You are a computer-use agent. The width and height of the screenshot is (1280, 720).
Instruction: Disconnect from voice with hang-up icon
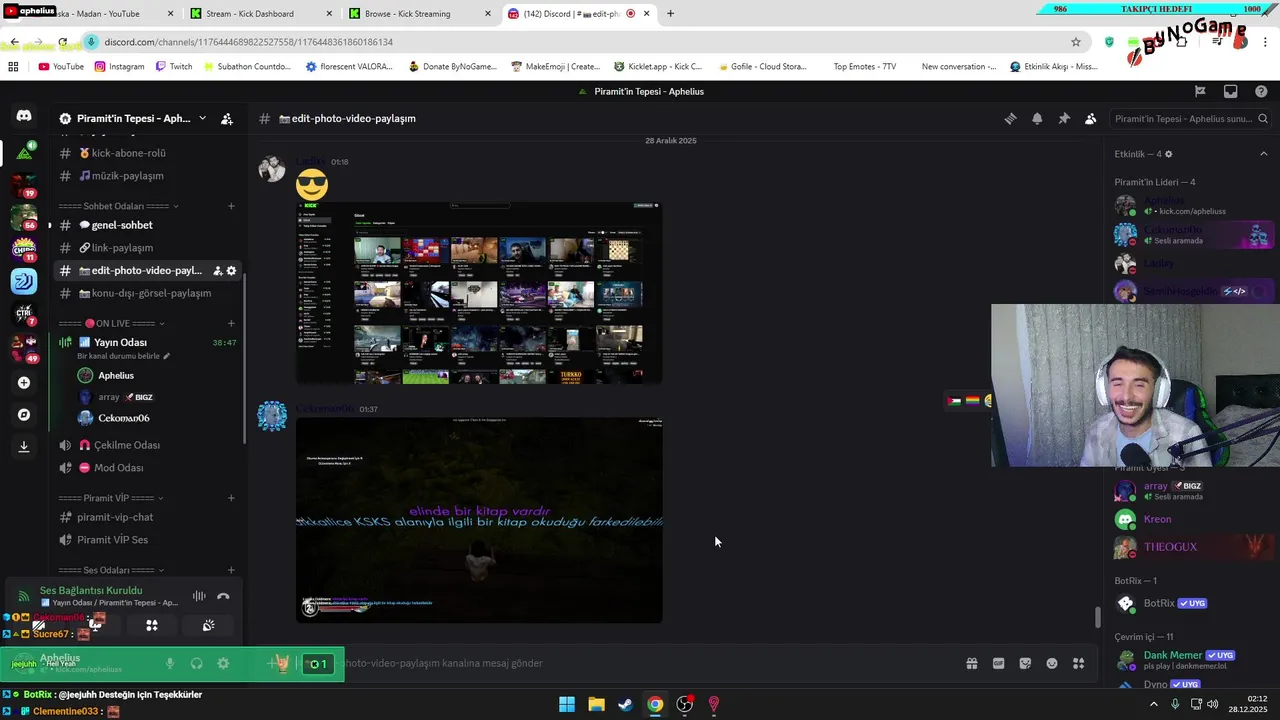tap(223, 596)
